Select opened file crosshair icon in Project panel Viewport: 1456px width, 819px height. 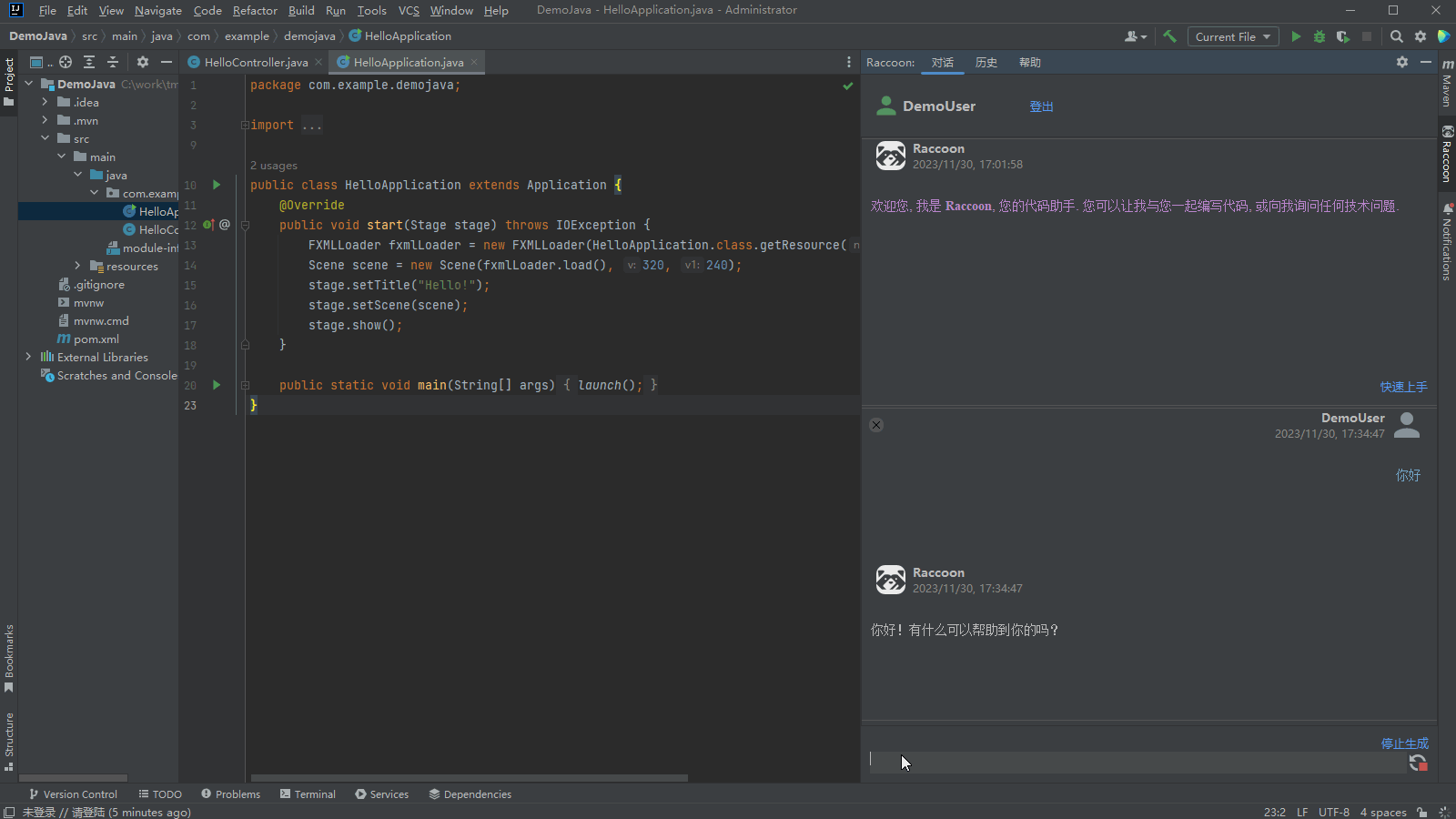66,62
